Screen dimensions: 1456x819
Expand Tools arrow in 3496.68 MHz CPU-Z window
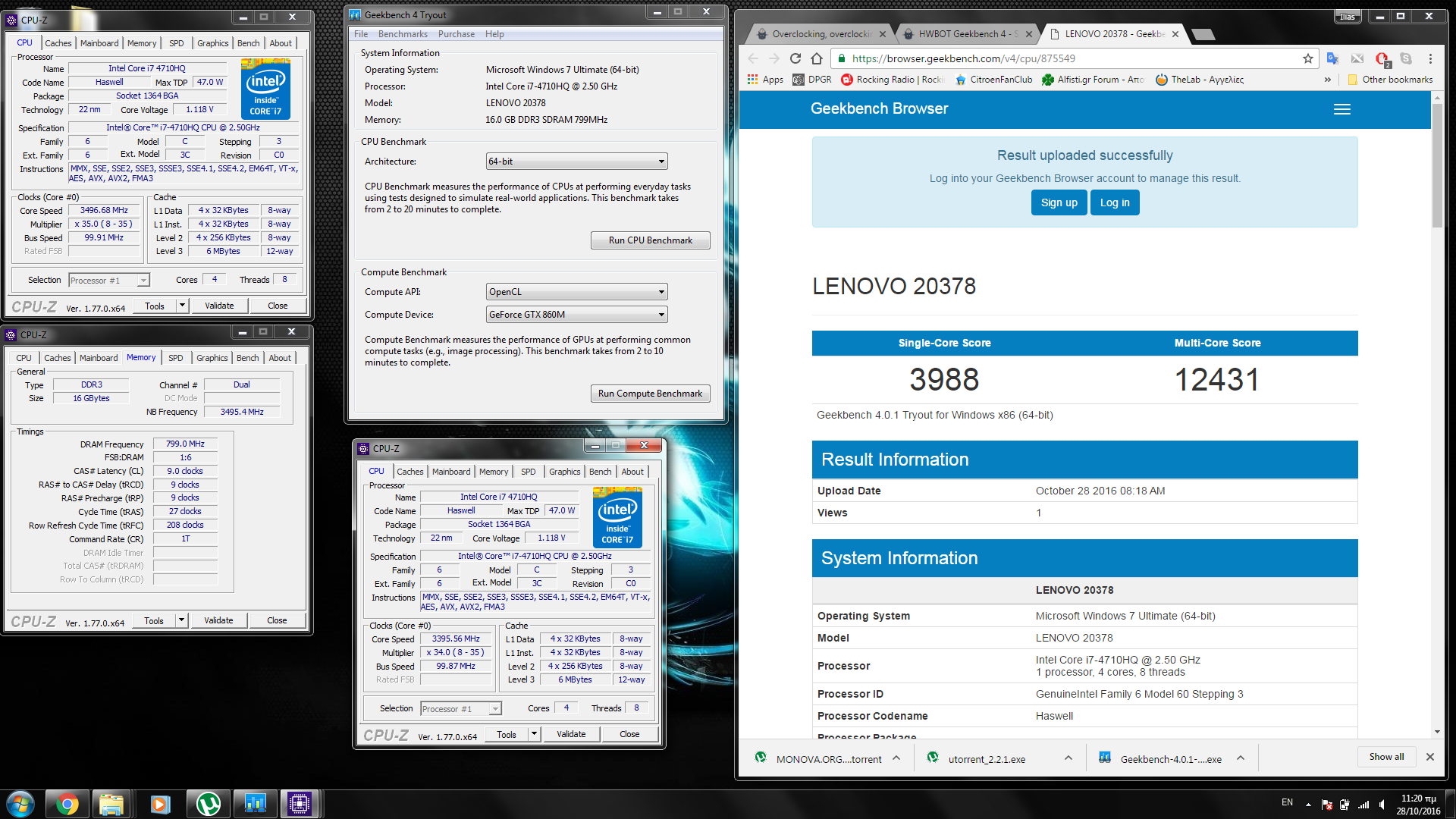pyautogui.click(x=182, y=306)
